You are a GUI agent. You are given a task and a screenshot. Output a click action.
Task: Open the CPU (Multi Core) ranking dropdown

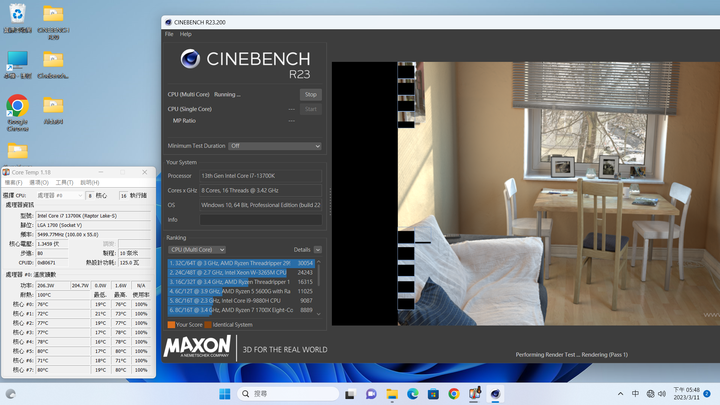click(197, 250)
